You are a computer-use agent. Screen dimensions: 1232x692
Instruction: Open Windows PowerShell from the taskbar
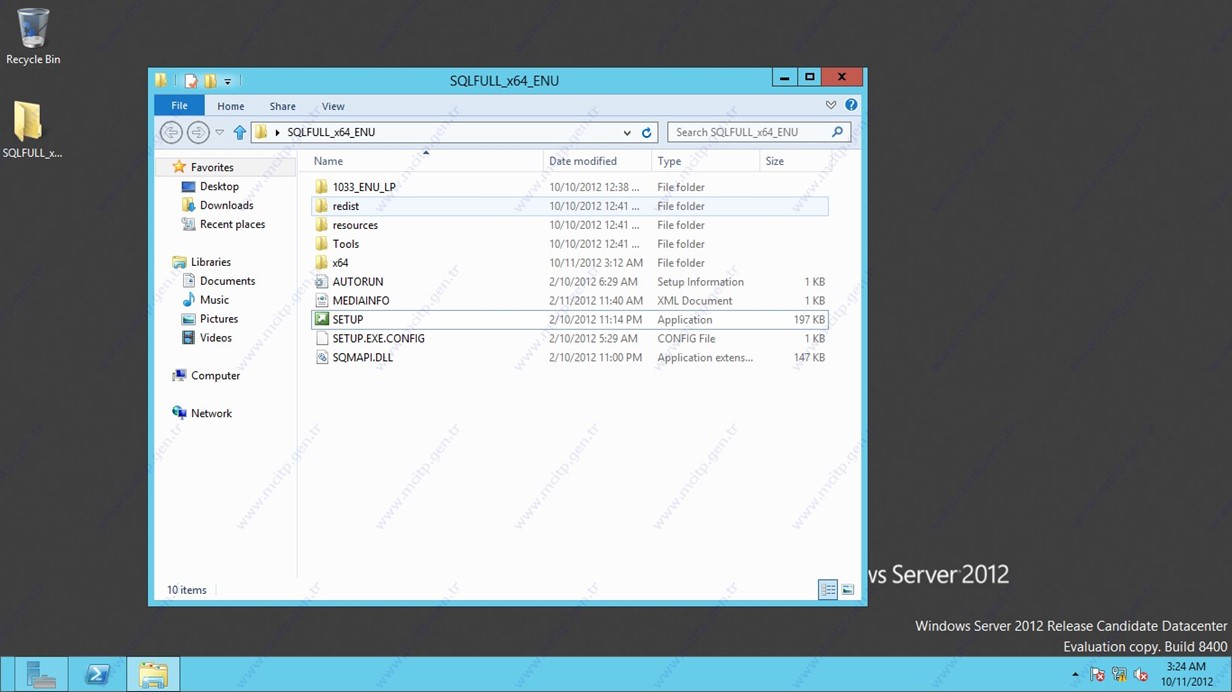(x=97, y=675)
